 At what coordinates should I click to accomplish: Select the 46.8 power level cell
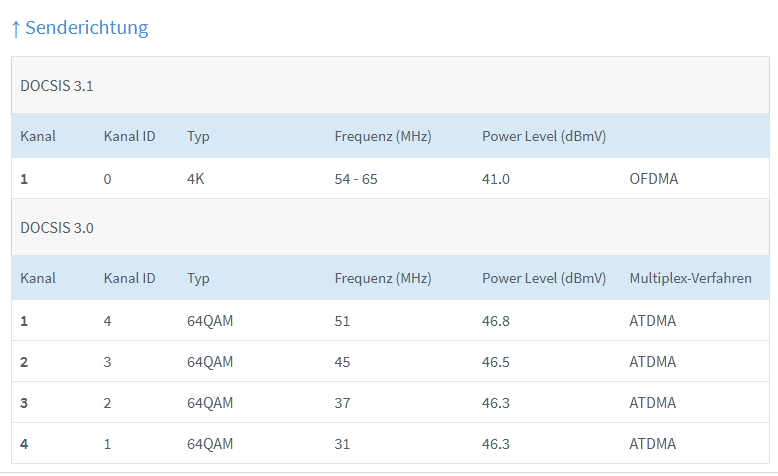[x=496, y=321]
